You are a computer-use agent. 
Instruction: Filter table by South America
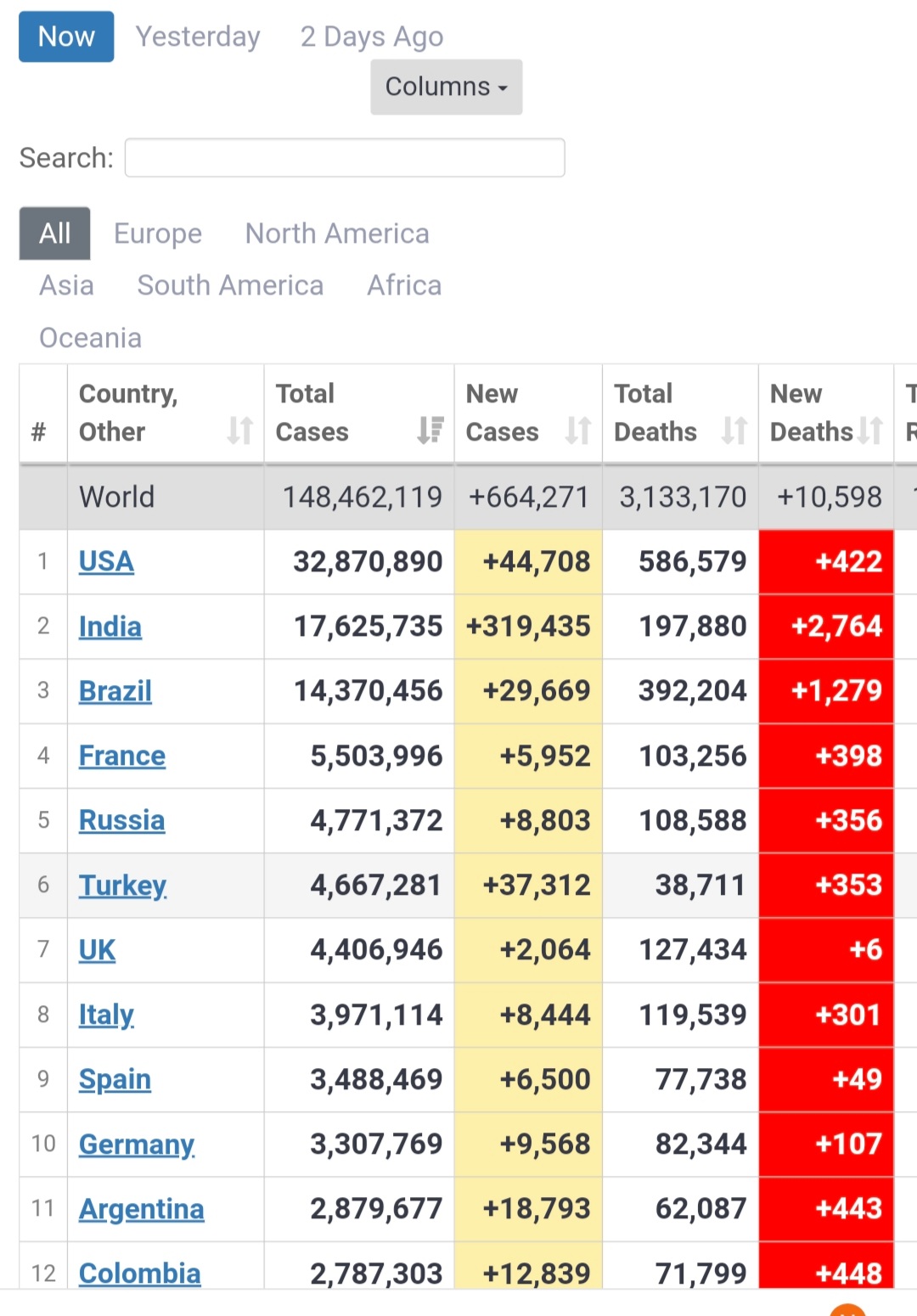(230, 285)
